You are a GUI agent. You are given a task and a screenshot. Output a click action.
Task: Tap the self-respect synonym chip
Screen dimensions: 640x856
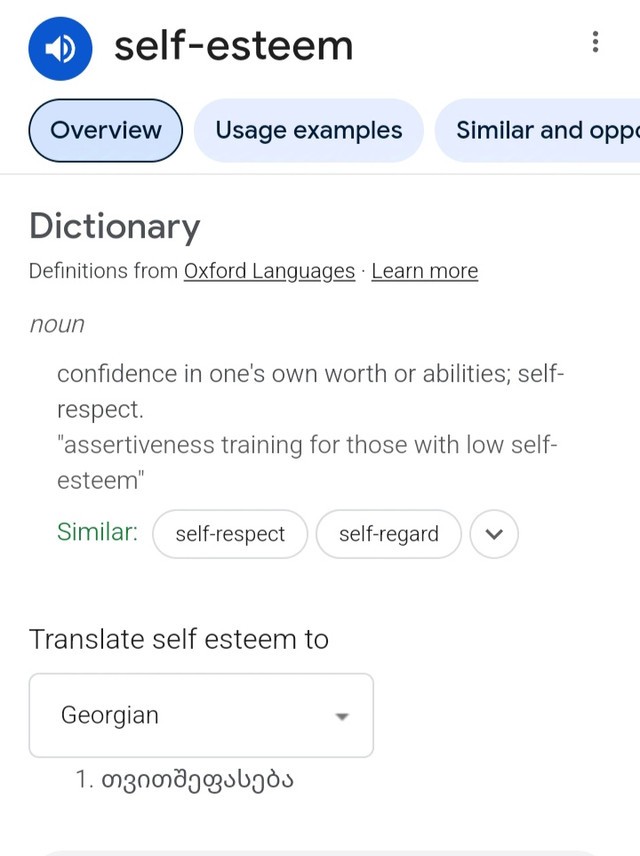(x=230, y=534)
